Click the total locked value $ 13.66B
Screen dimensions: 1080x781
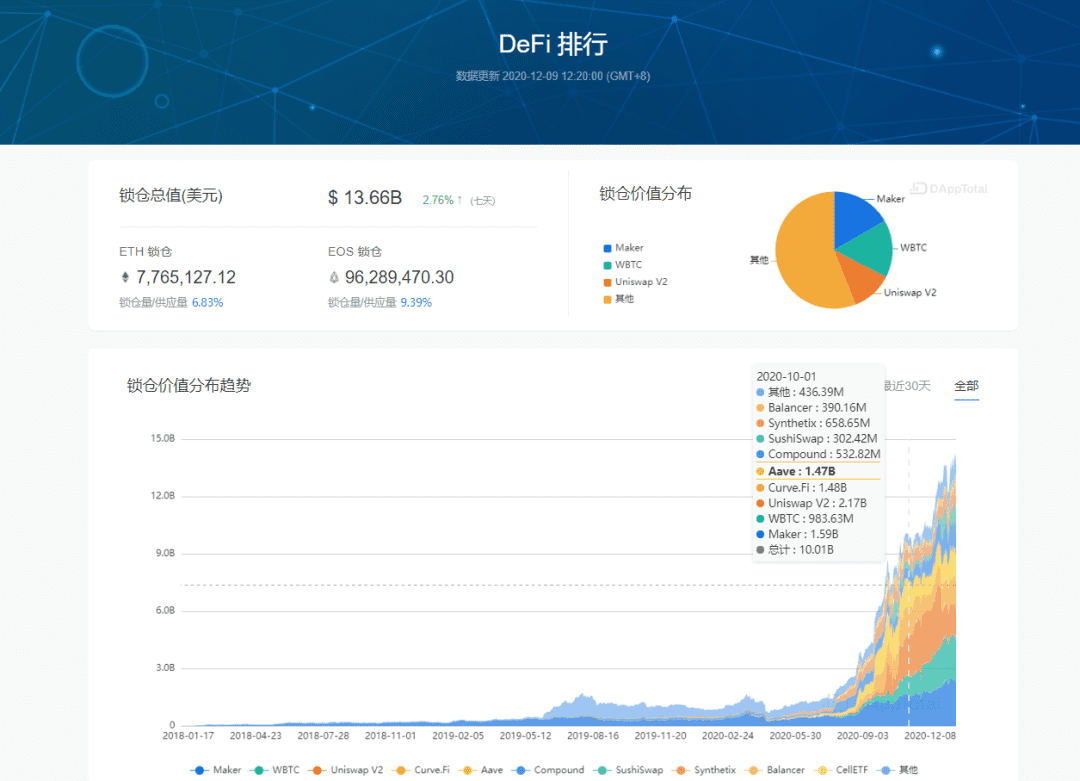tap(365, 198)
